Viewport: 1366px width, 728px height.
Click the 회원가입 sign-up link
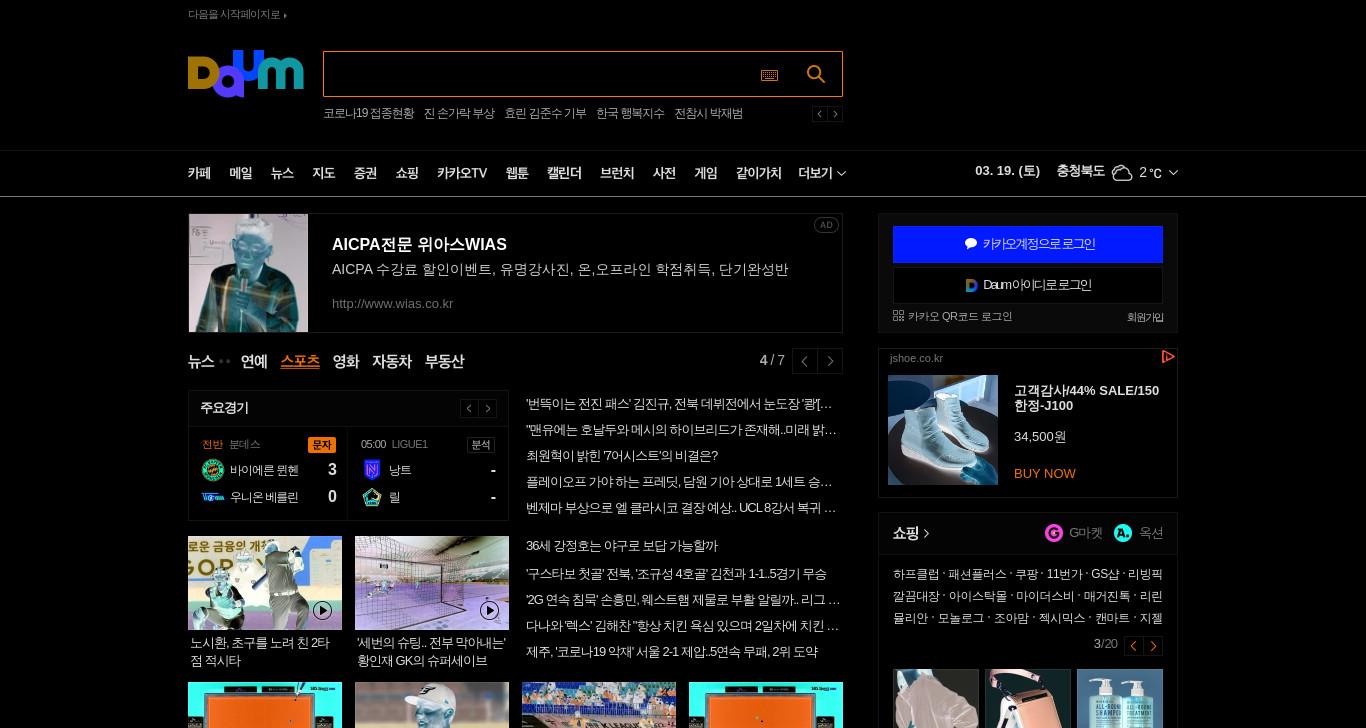coord(1145,317)
